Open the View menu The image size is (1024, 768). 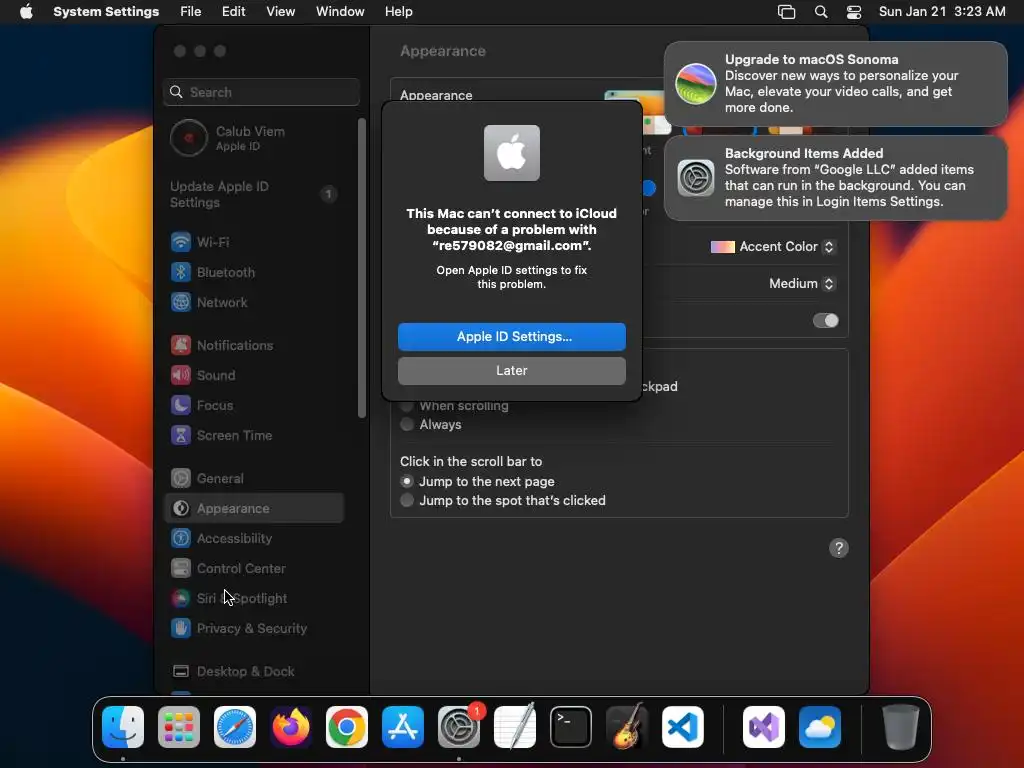click(281, 12)
